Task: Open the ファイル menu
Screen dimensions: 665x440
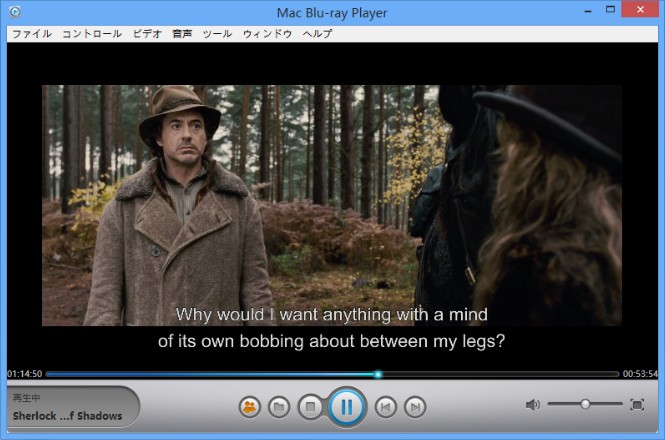Action: pos(31,34)
